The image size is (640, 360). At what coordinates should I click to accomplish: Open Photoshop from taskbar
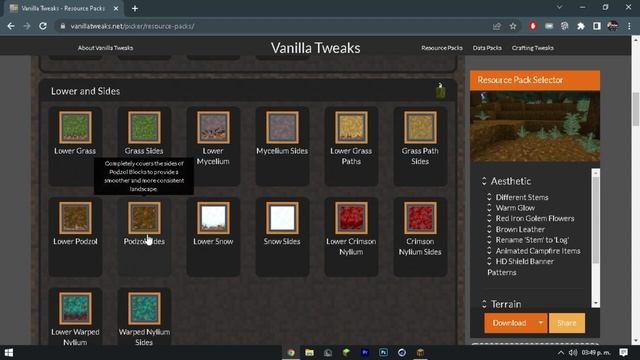383,353
